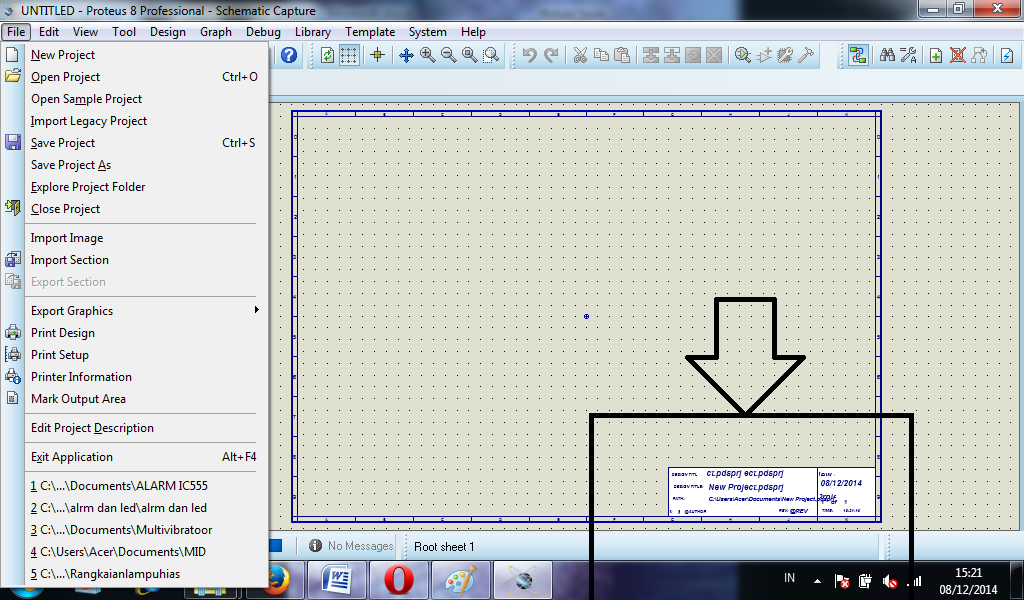
Task: Open the Help menu
Action: click(473, 31)
